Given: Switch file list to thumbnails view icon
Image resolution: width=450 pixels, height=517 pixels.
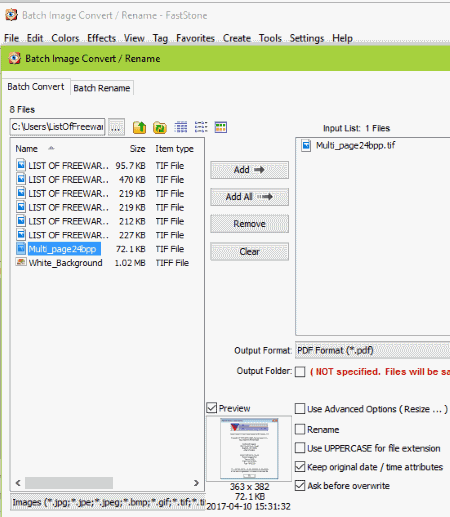Looking at the screenshot, I should coord(221,127).
